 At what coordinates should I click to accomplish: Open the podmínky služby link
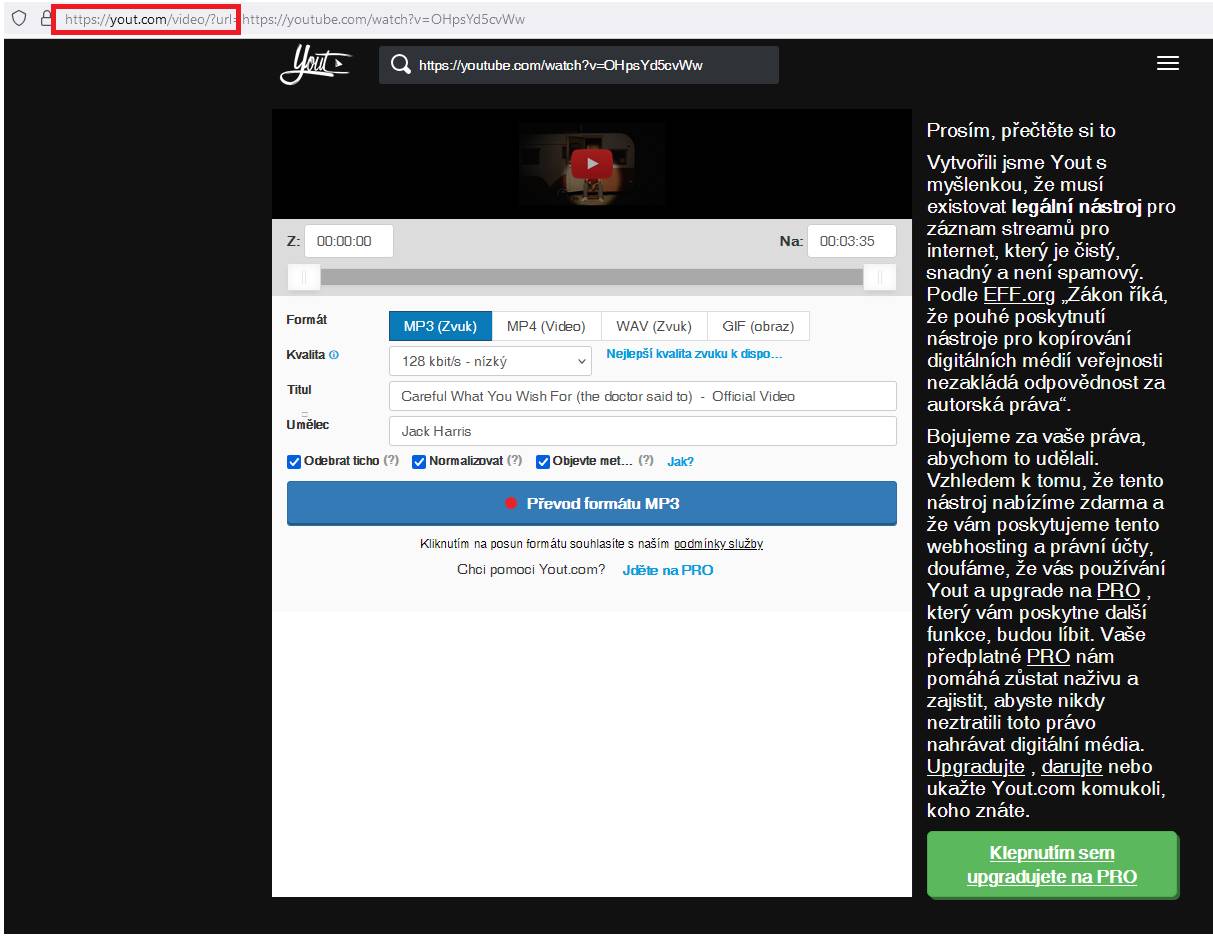pyautogui.click(x=718, y=544)
